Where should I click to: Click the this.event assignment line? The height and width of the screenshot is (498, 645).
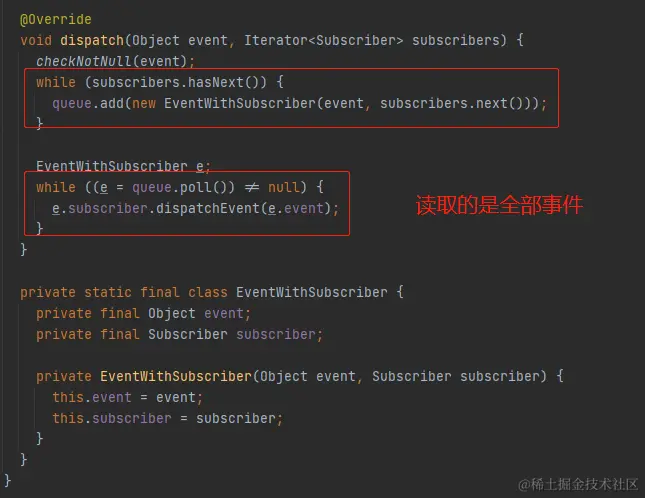(128, 397)
